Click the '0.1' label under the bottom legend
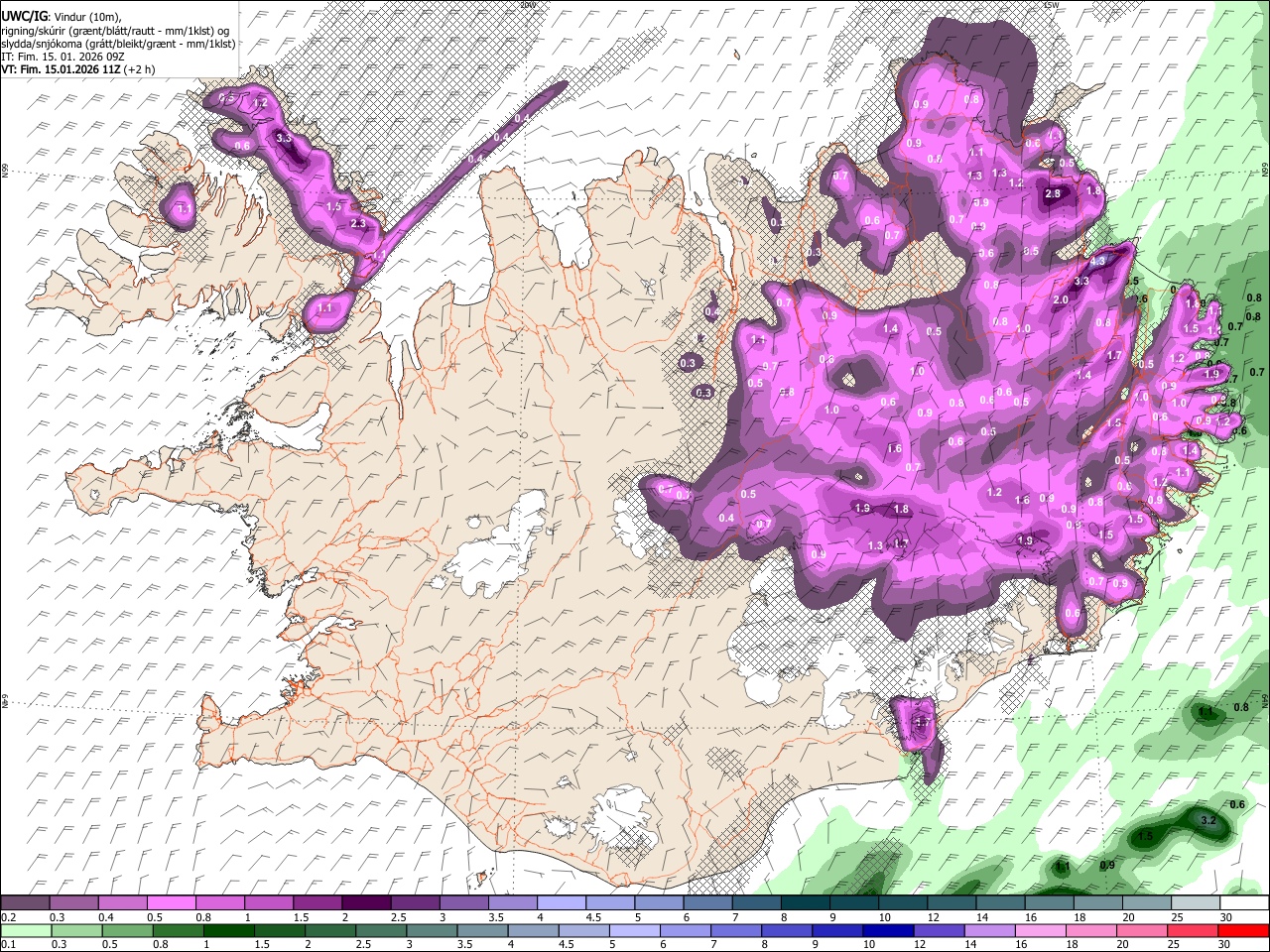Viewport: 1270px width, 952px height. tap(7, 945)
